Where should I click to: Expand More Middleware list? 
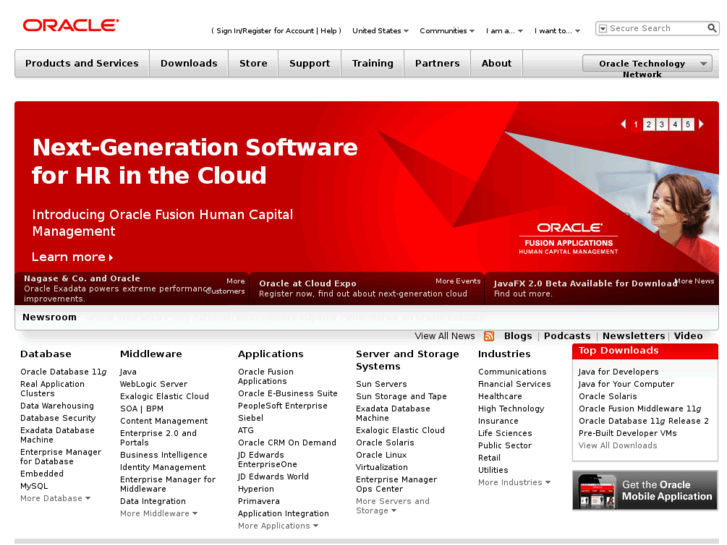(159, 513)
